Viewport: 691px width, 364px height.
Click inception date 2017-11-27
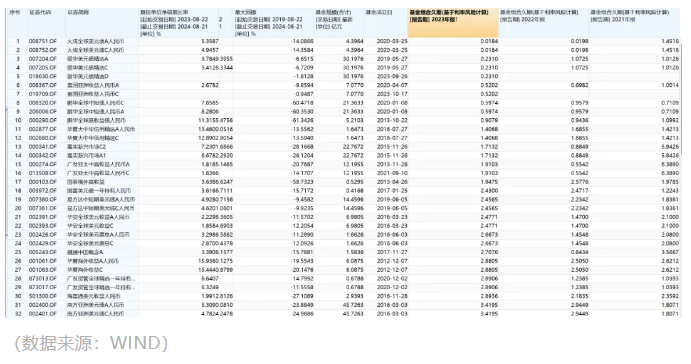(x=392, y=252)
